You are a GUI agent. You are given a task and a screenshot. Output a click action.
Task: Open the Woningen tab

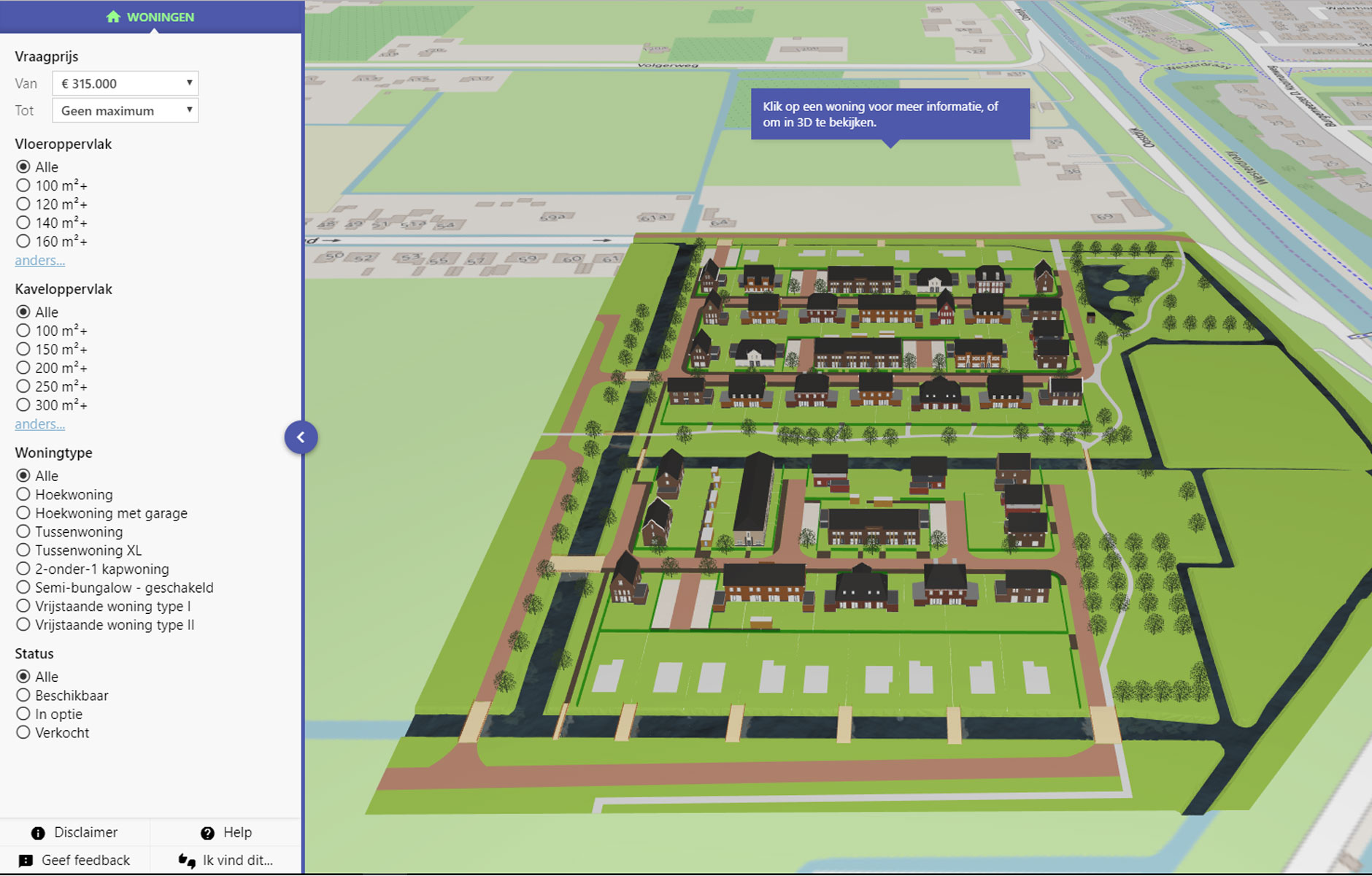[151, 17]
